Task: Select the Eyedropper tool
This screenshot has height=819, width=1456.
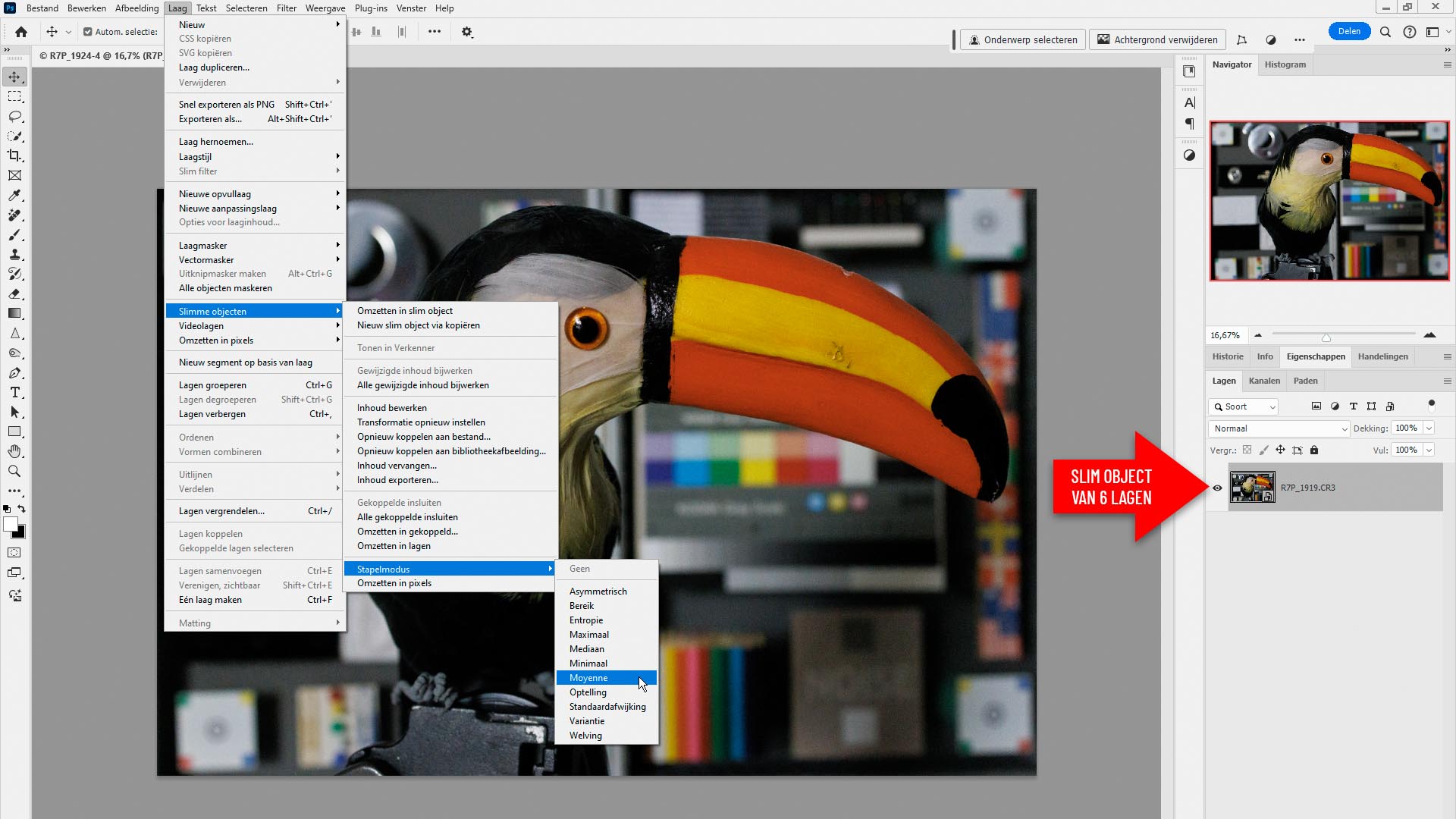Action: point(14,195)
